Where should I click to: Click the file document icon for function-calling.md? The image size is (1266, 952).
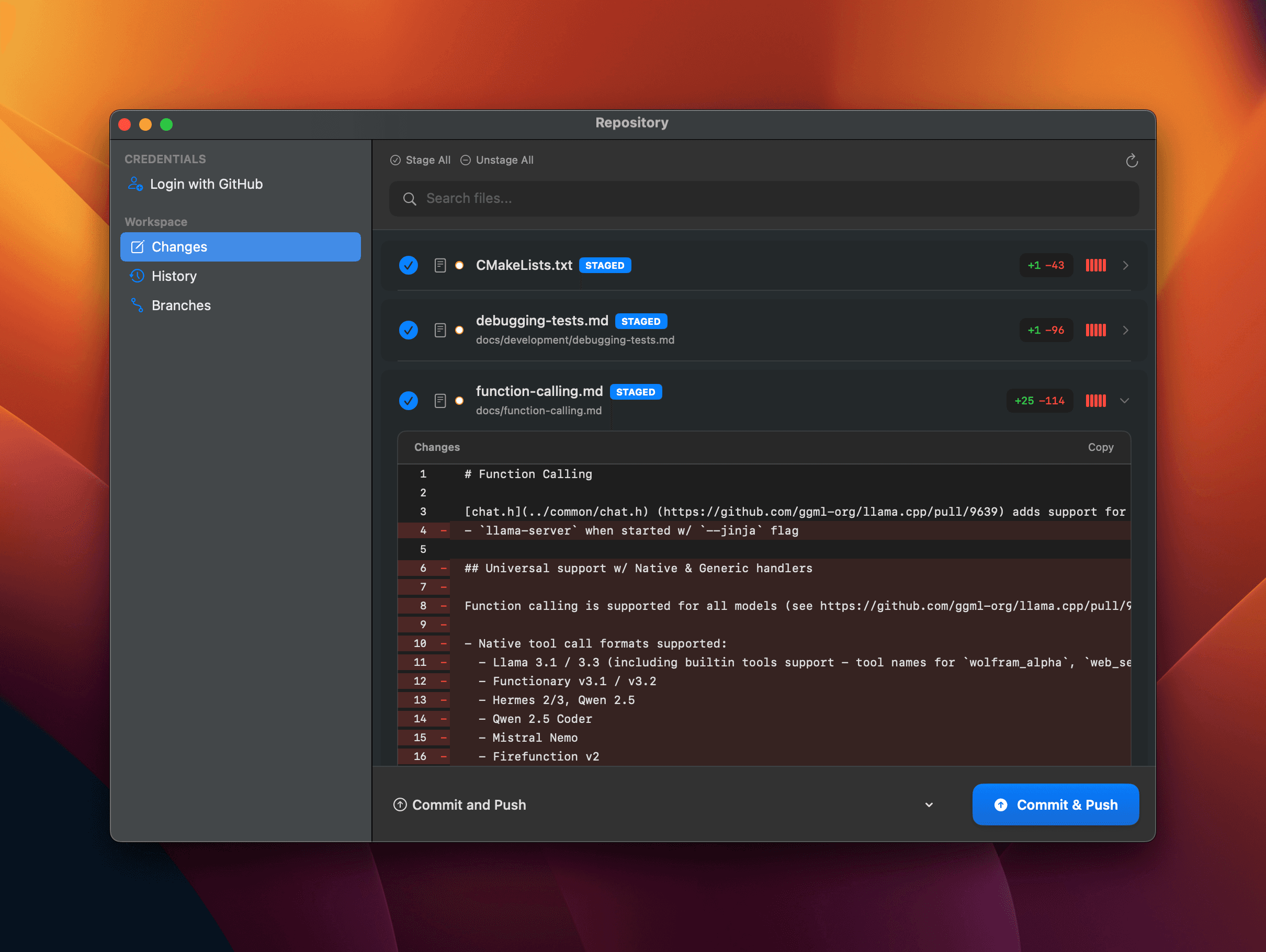pyautogui.click(x=439, y=401)
